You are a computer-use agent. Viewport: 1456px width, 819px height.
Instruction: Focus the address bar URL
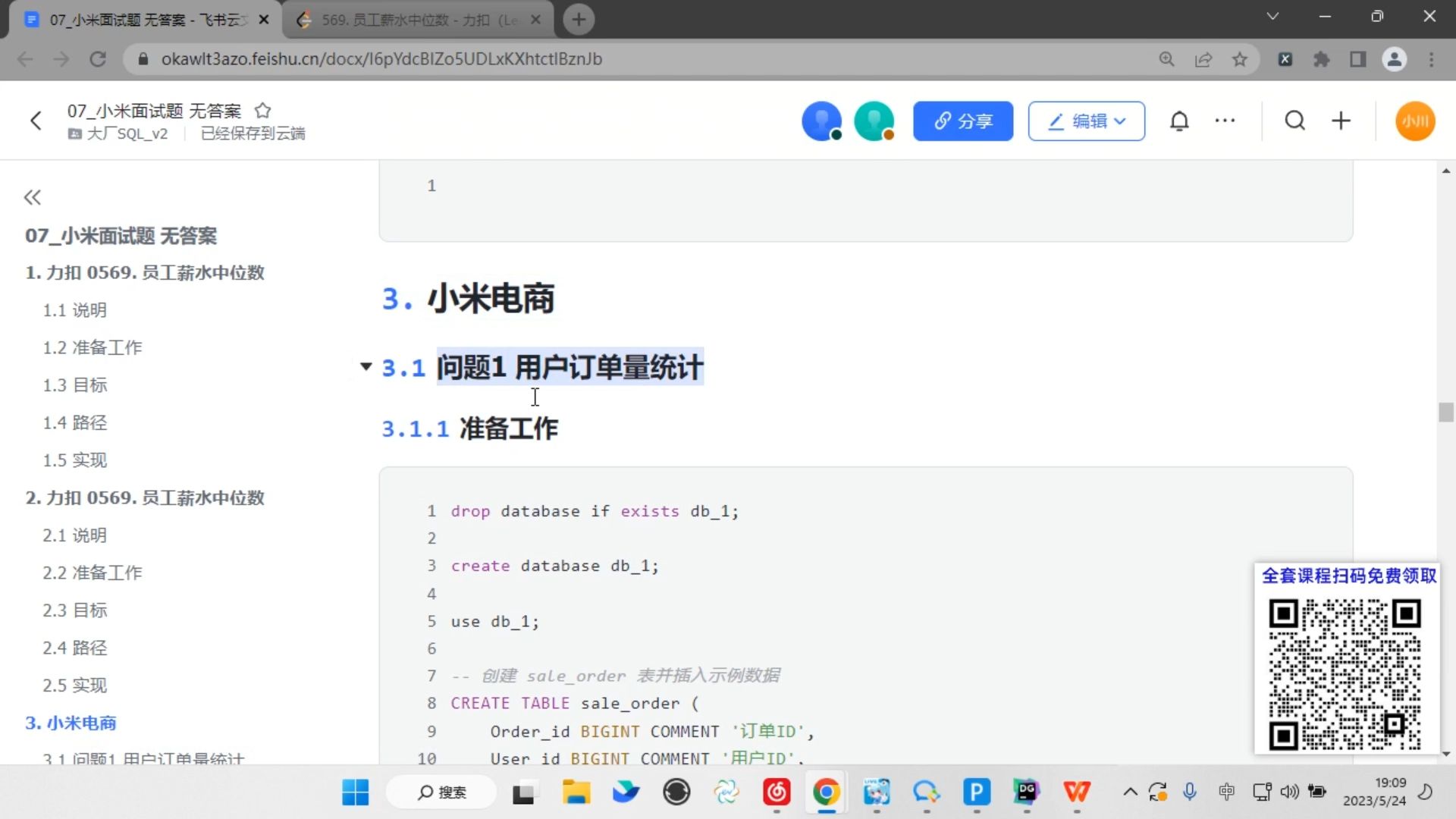pyautogui.click(x=381, y=59)
